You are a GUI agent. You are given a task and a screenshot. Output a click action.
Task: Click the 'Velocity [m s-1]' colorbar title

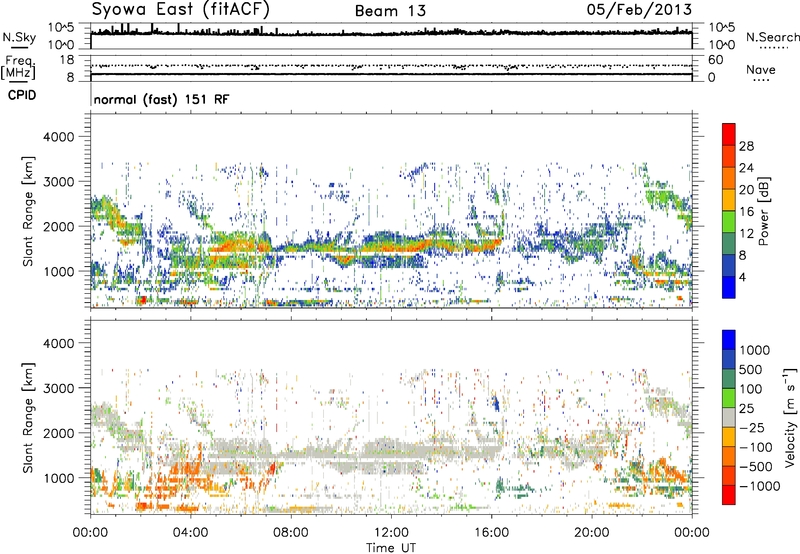(x=790, y=417)
